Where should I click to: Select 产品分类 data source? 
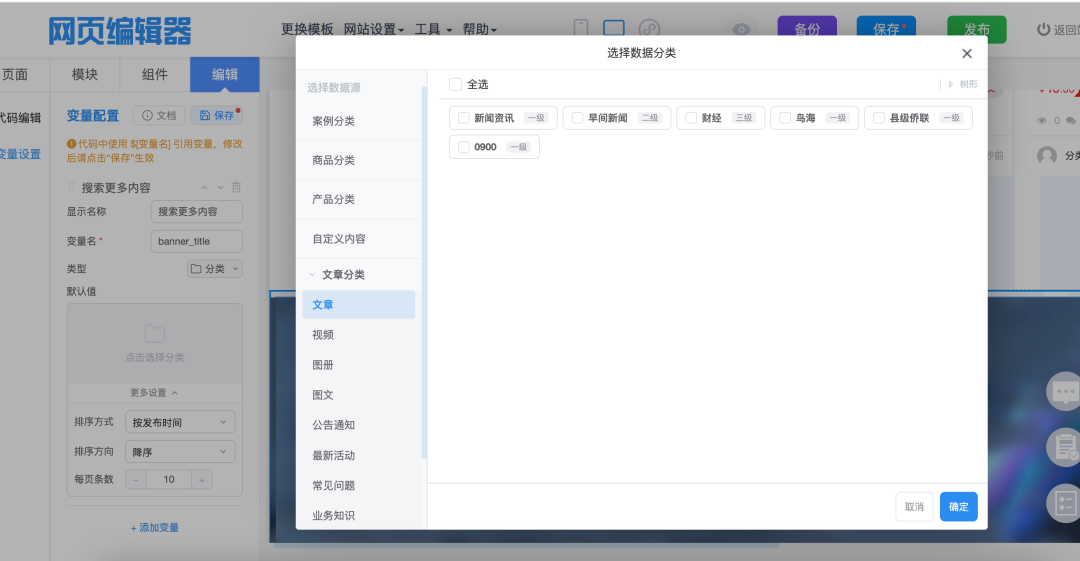359,199
